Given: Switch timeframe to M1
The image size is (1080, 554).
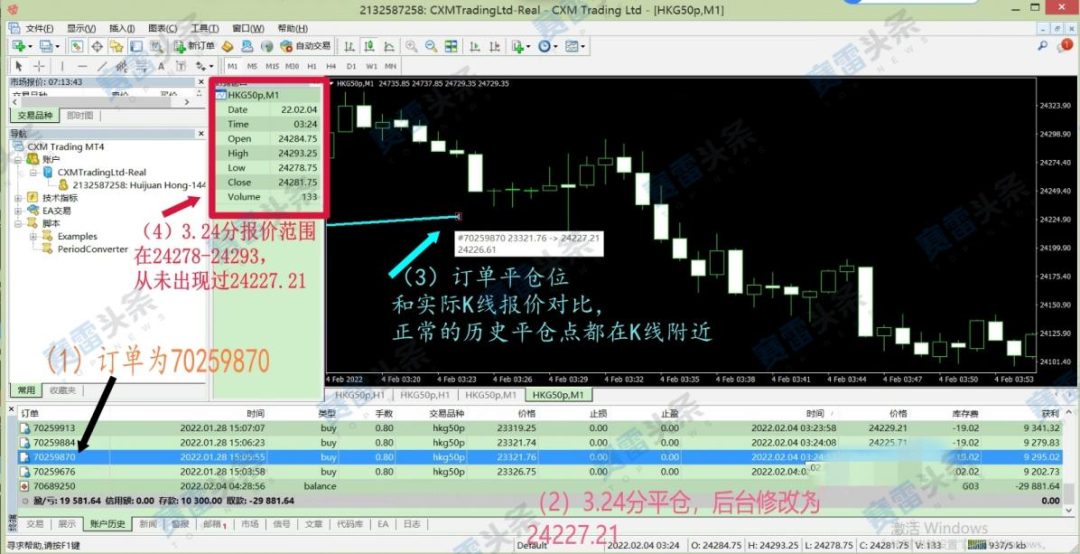Looking at the screenshot, I should coord(232,66).
